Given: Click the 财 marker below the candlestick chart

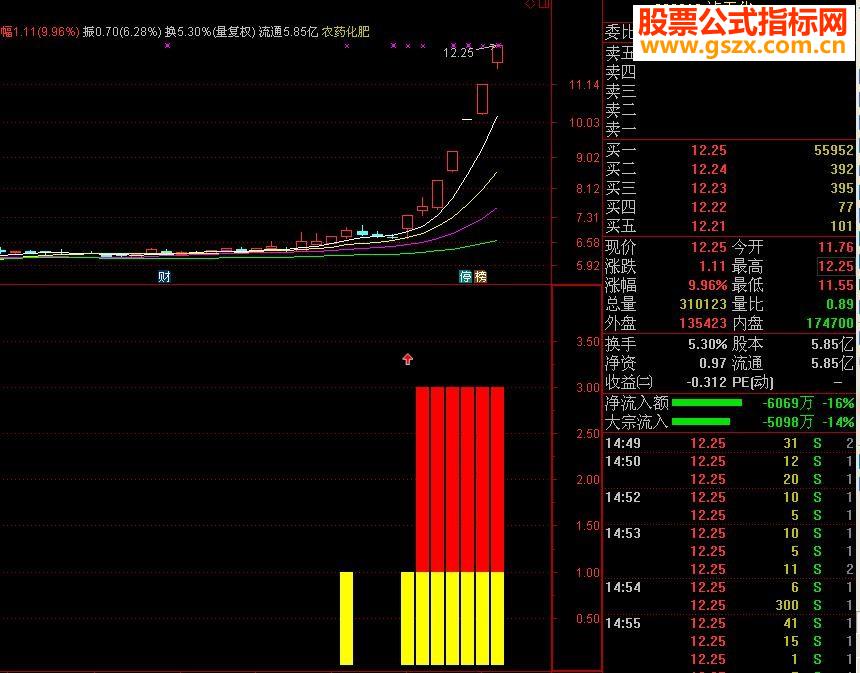Looking at the screenshot, I should [164, 277].
